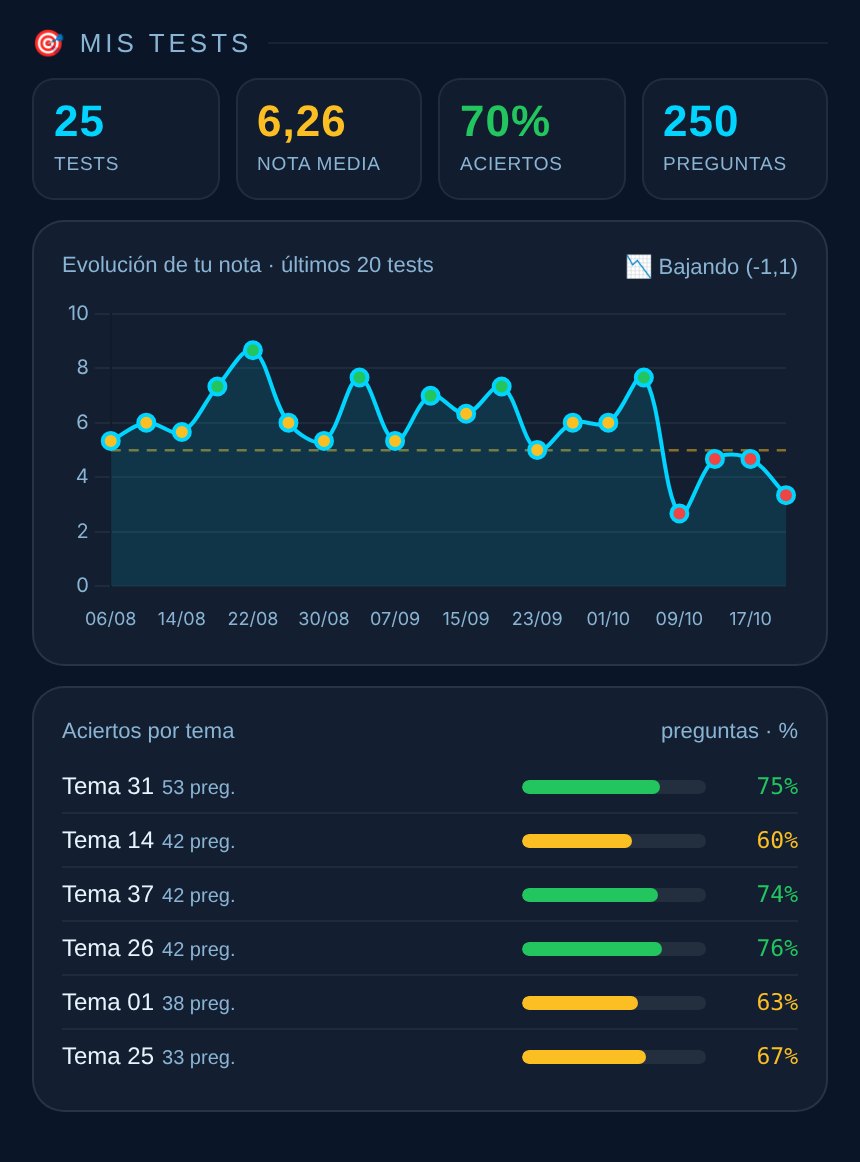Select the "Aciertos por tema" heading
Screen dimensions: 860x1162
point(148,731)
